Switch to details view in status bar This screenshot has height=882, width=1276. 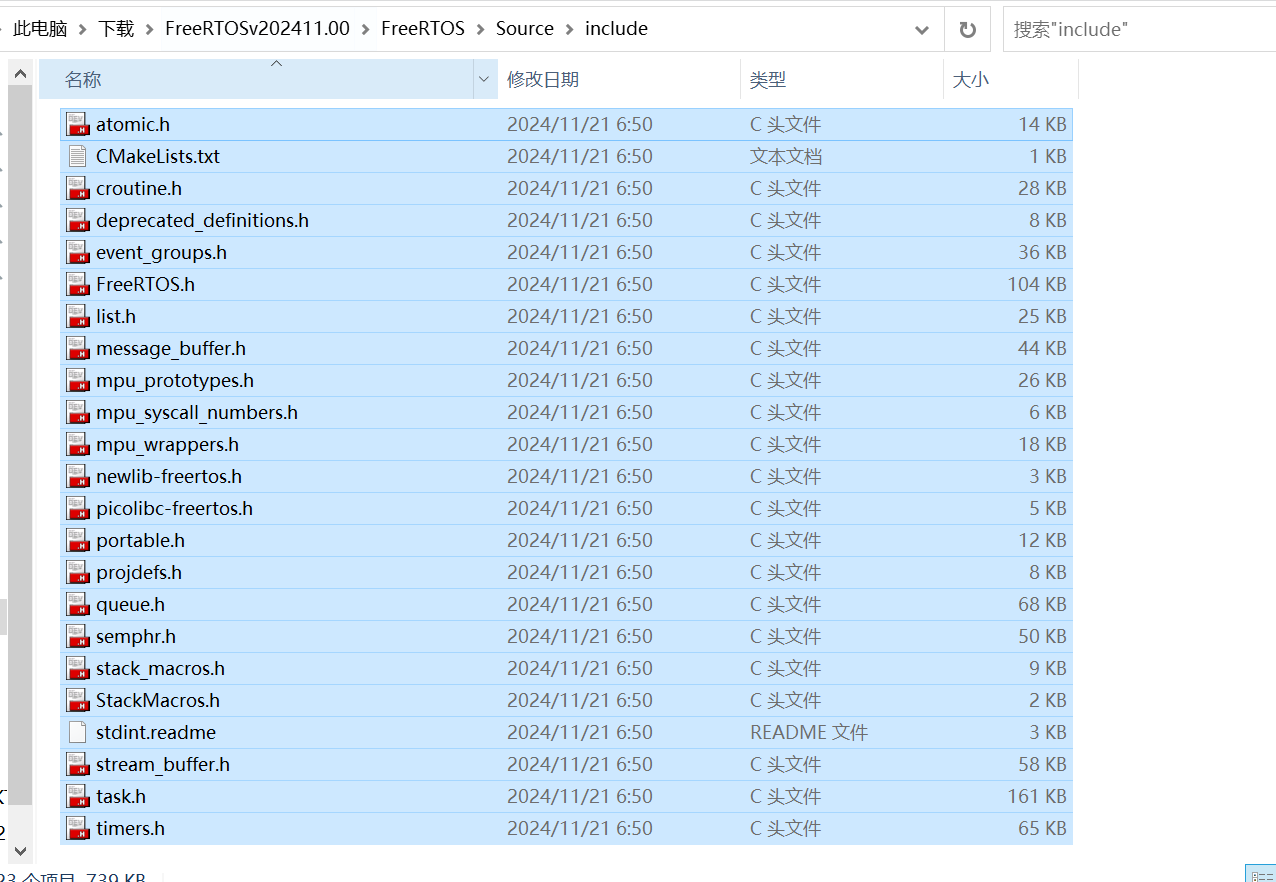1260,874
